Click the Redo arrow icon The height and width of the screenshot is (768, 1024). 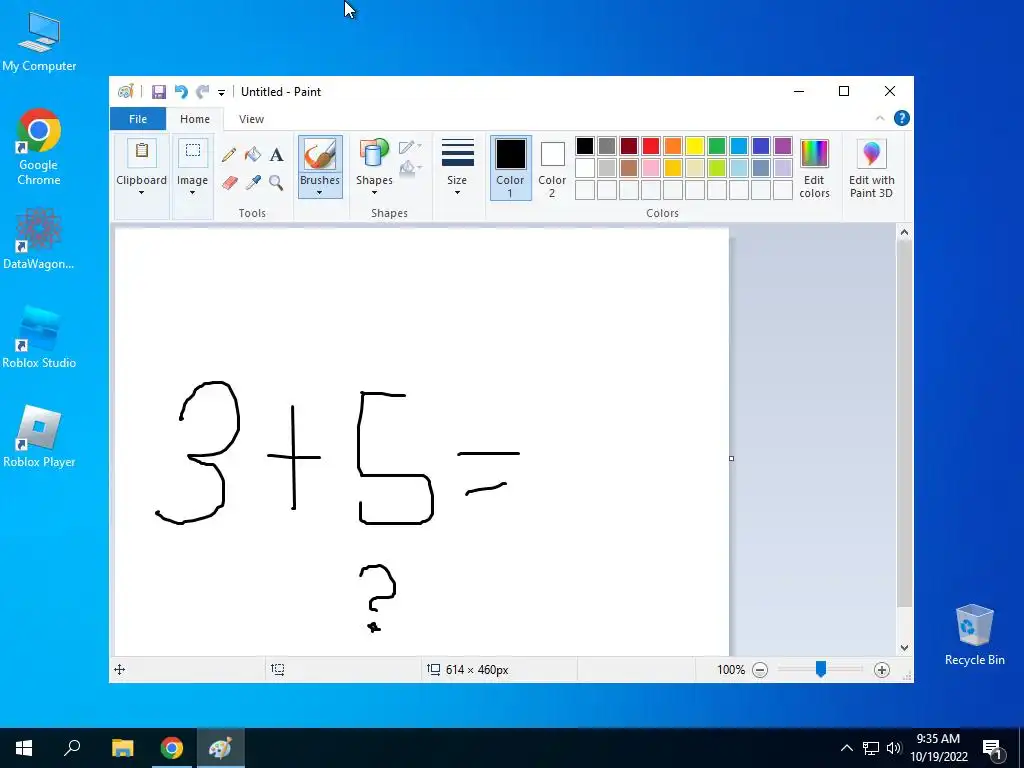(203, 92)
